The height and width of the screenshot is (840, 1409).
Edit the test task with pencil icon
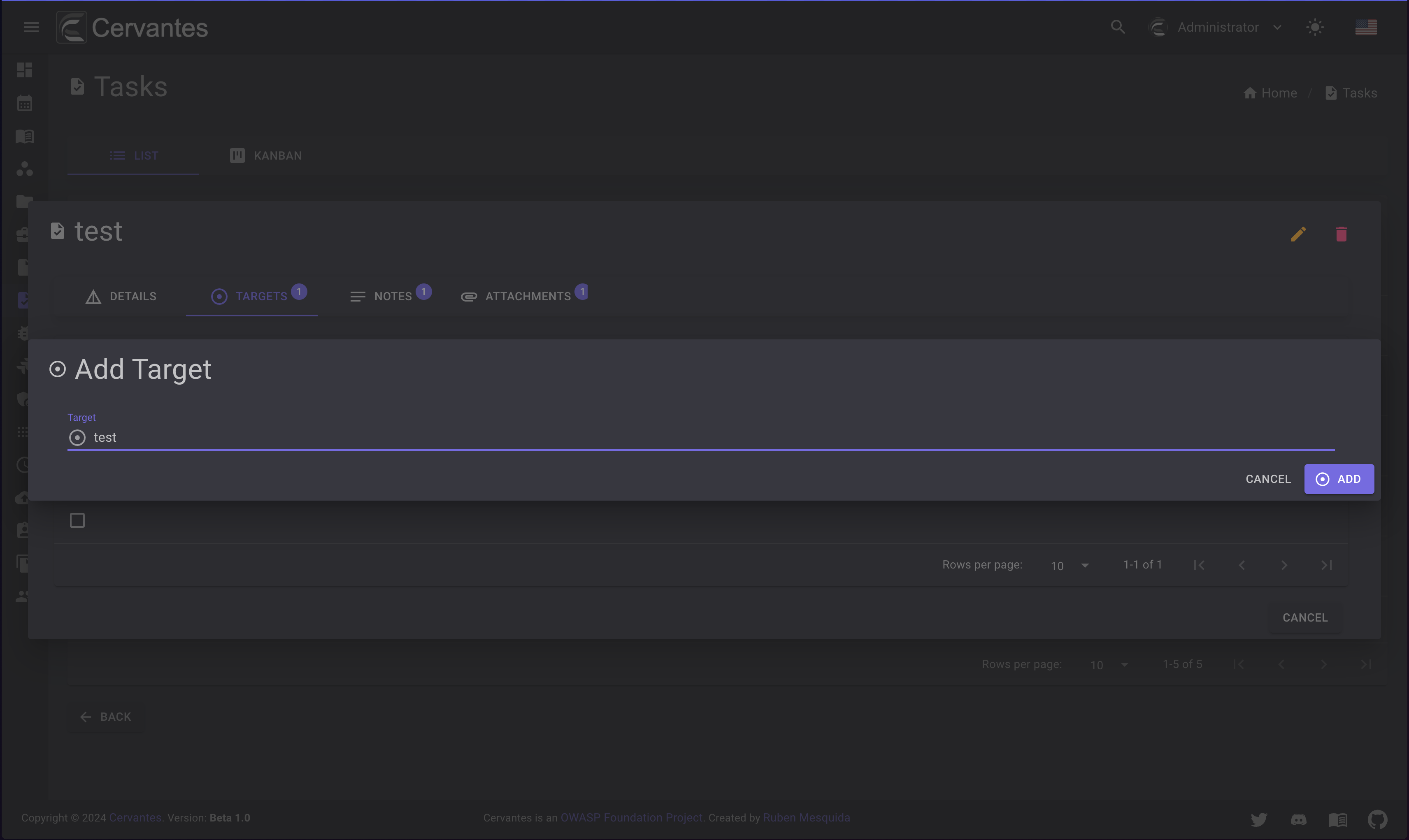(1299, 234)
